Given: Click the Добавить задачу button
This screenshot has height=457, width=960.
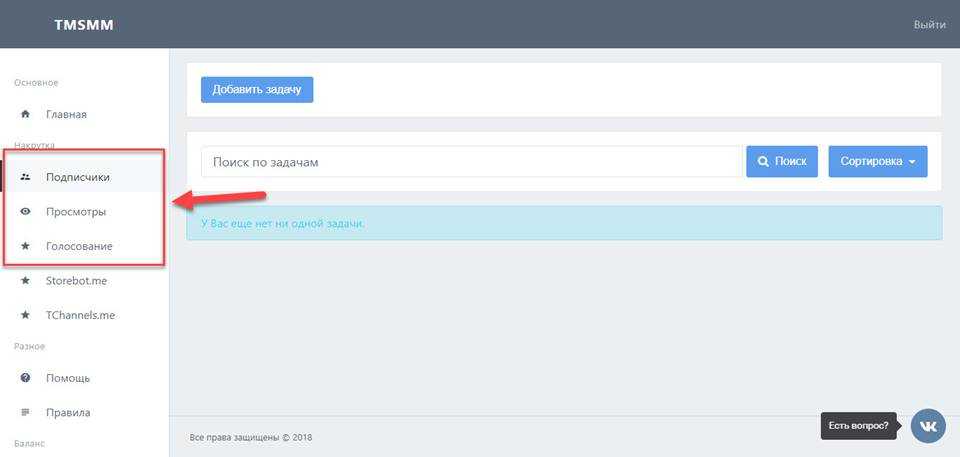Looking at the screenshot, I should (257, 89).
